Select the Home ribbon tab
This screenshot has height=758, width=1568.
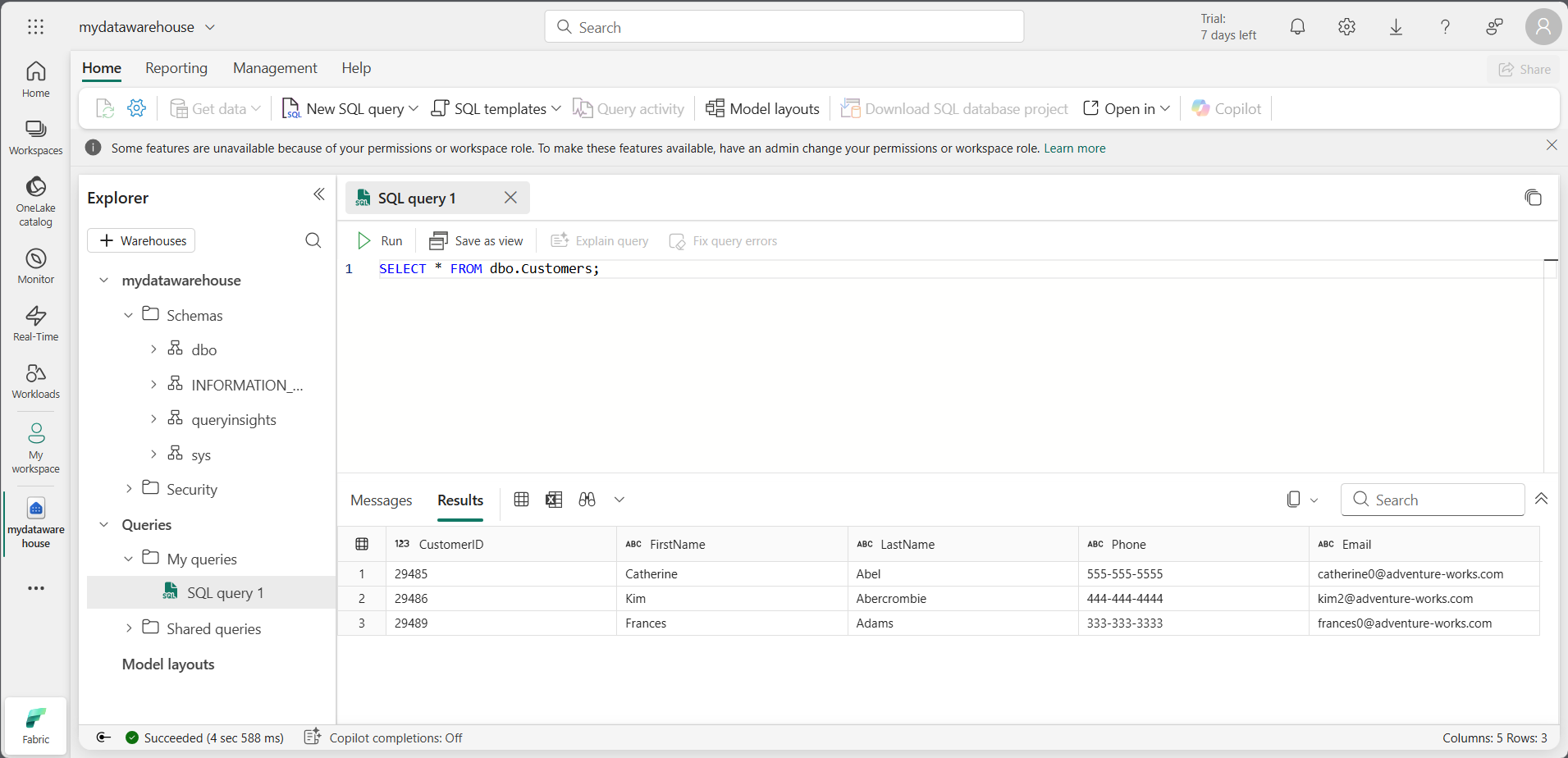[x=102, y=68]
